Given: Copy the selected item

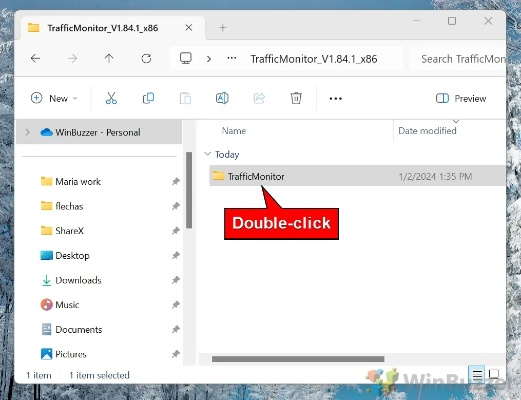Looking at the screenshot, I should [x=148, y=98].
